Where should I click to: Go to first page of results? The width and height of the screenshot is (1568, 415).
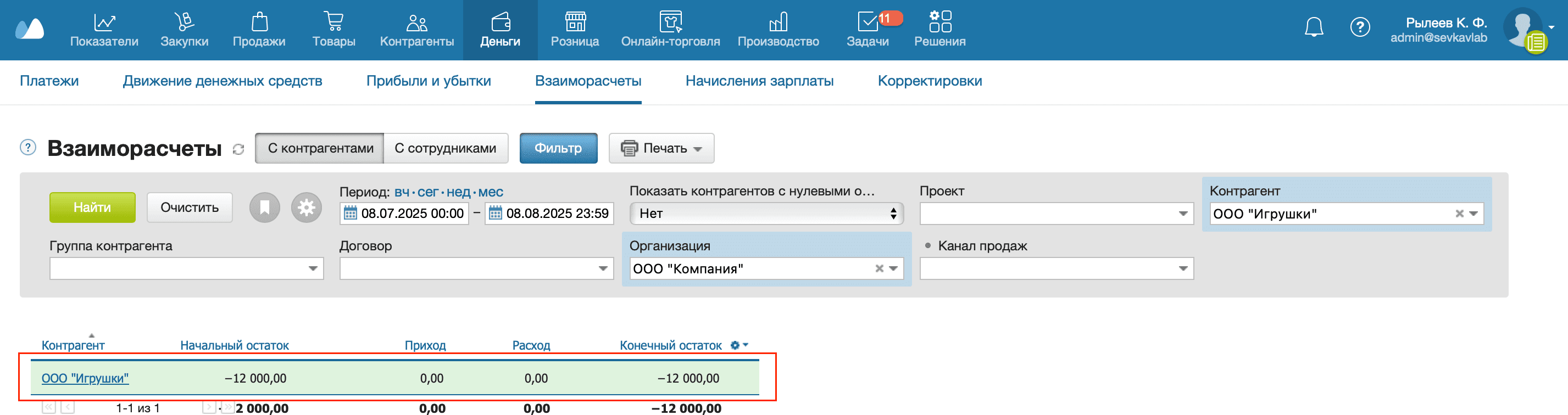[x=49, y=408]
